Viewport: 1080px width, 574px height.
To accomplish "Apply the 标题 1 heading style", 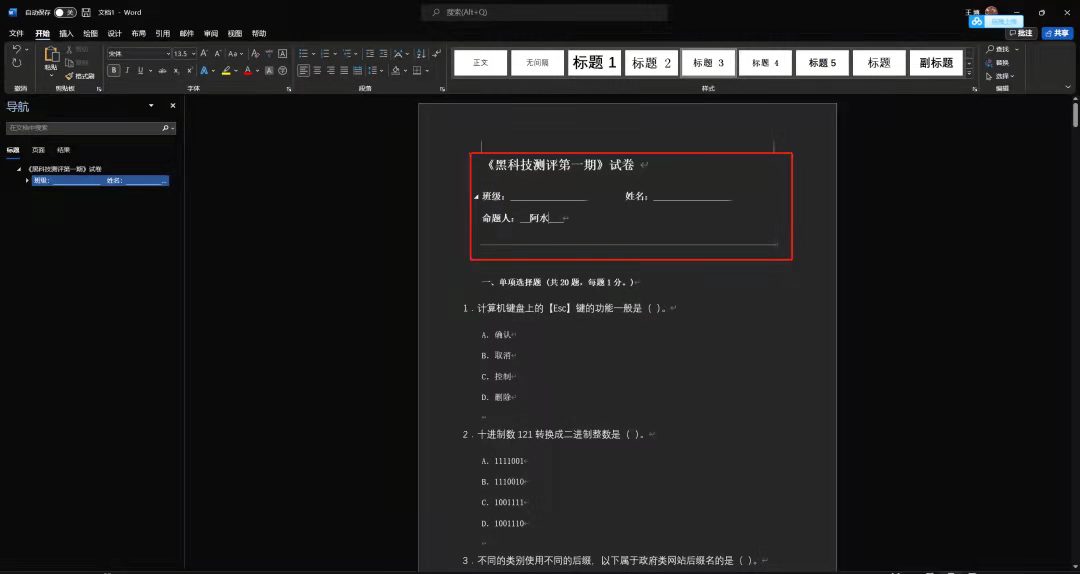I will 594,63.
